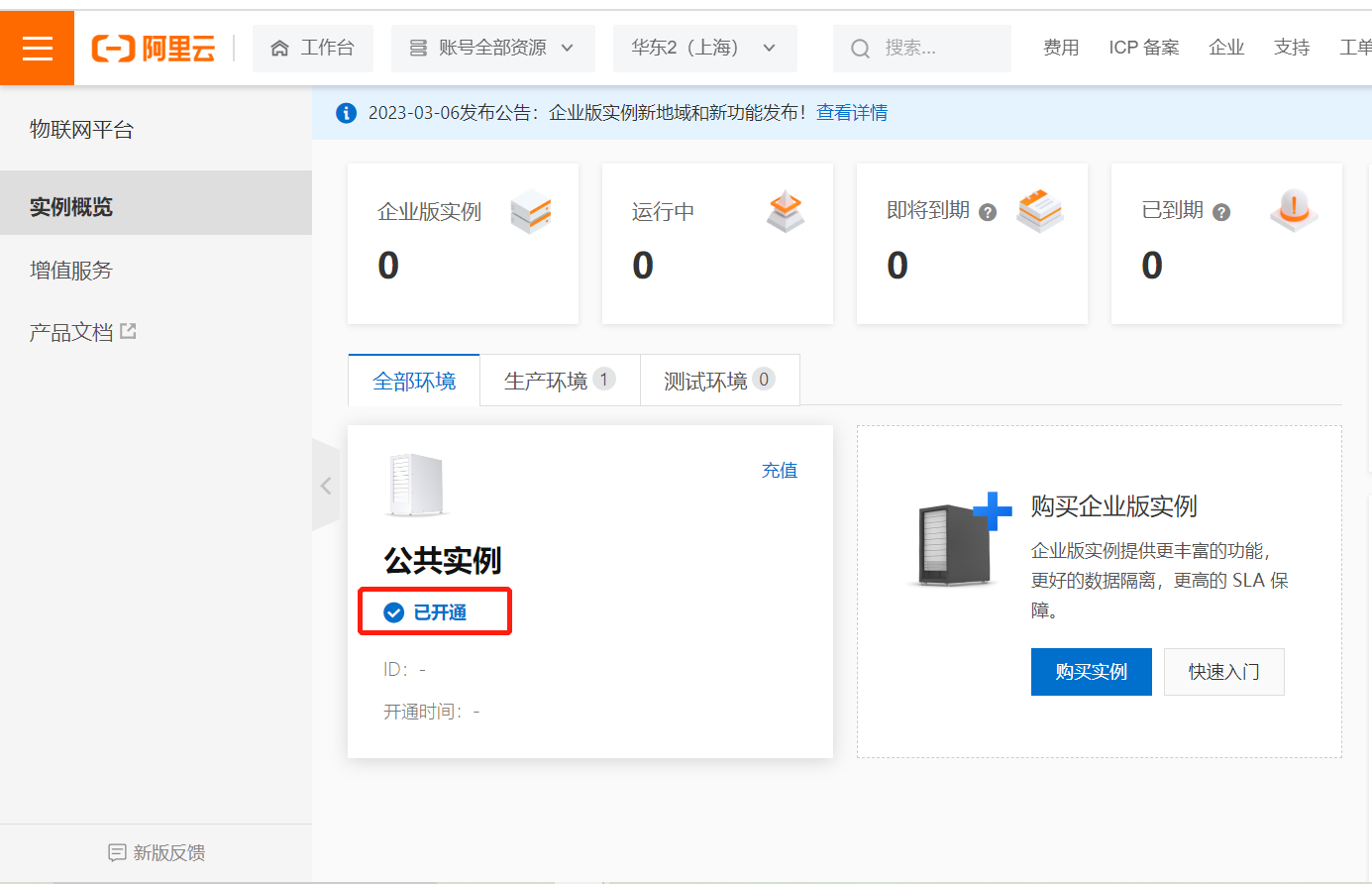This screenshot has height=884, width=1372.
Task: Click the 已开通 status label
Action: pos(440,612)
